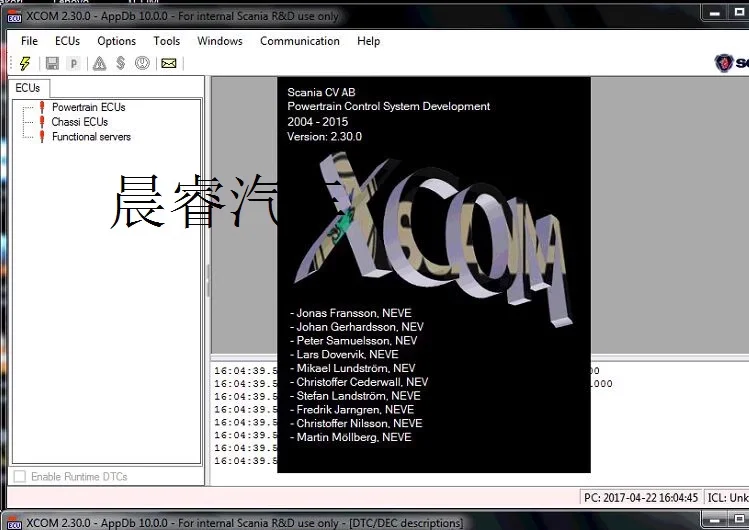Click 'Scania CV AB' splash text
Screen dimensions: 749x530
(x=321, y=92)
